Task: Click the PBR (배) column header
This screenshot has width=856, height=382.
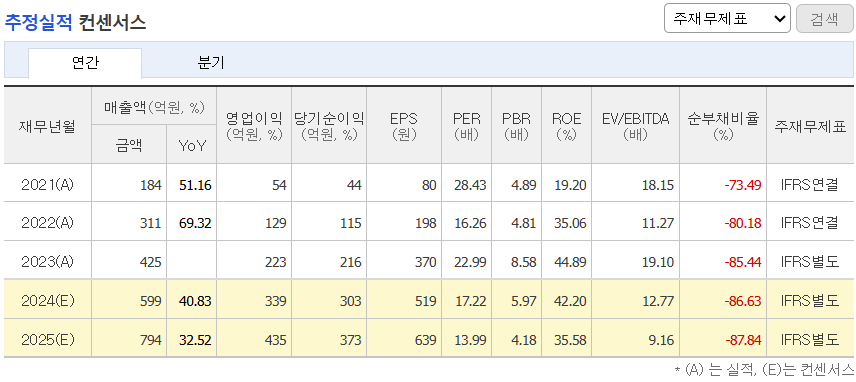Action: pyautogui.click(x=516, y=126)
